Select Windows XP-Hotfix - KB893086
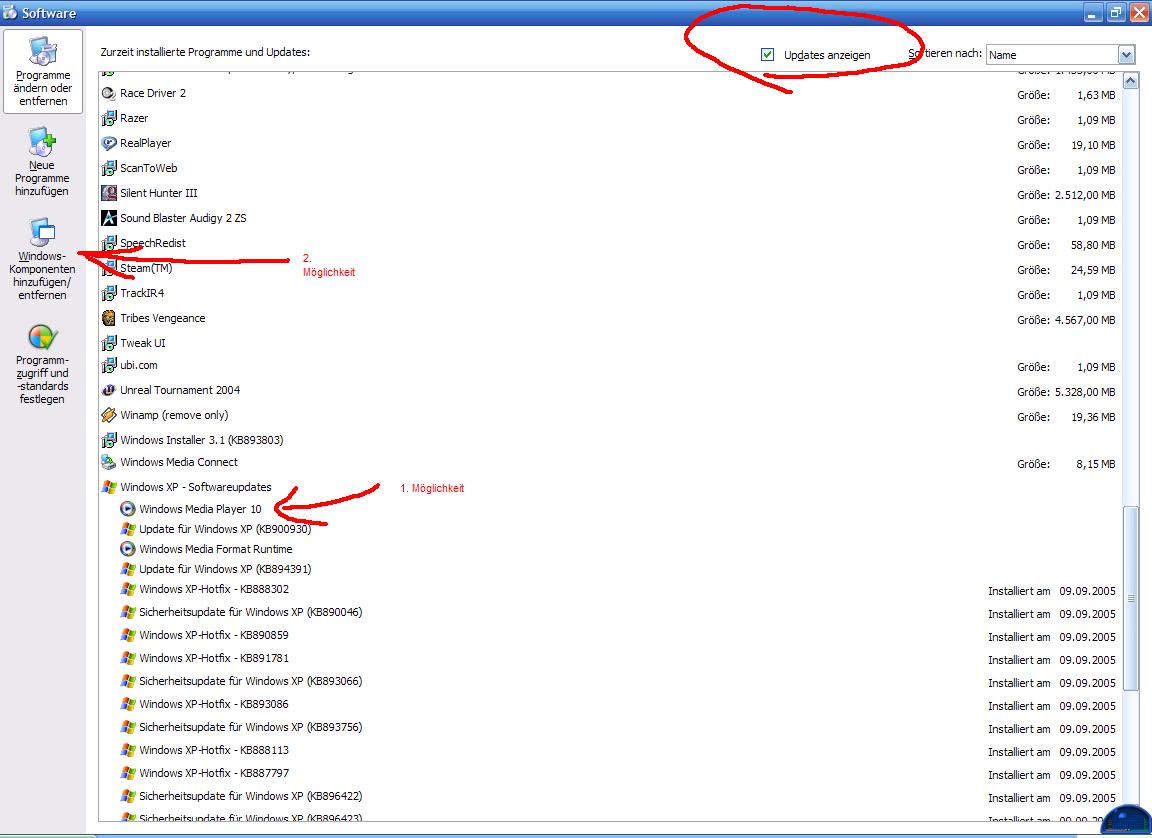Viewport: 1152px width, 838px height. click(214, 704)
